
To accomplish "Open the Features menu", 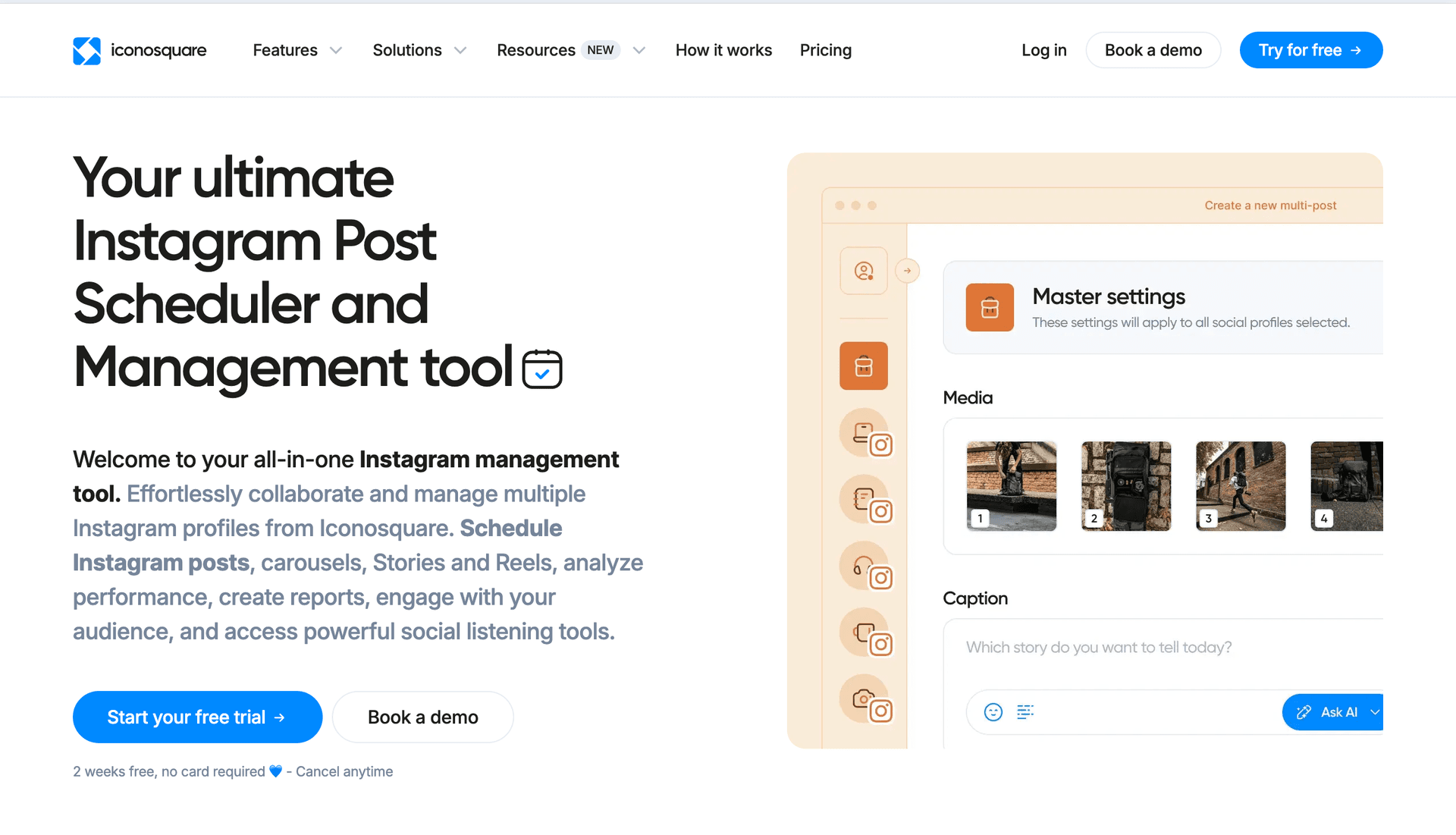I will coord(285,50).
